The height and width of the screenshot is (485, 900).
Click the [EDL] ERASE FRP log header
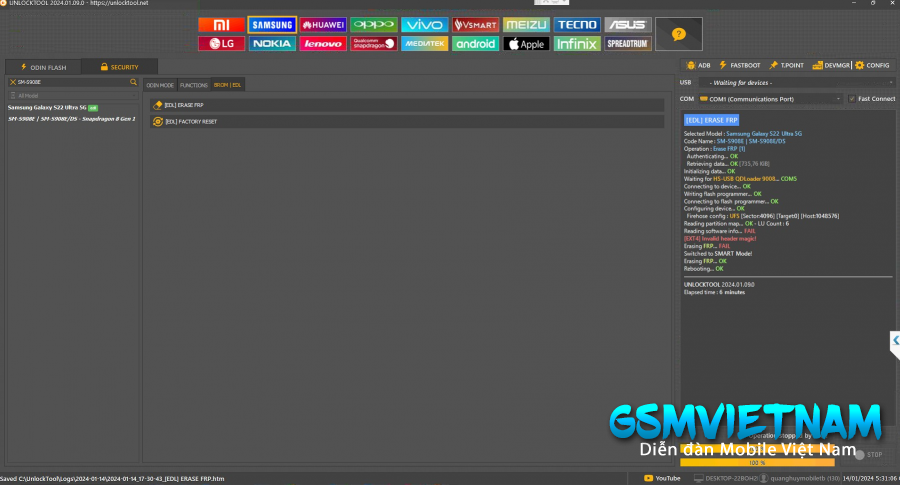click(x=711, y=120)
